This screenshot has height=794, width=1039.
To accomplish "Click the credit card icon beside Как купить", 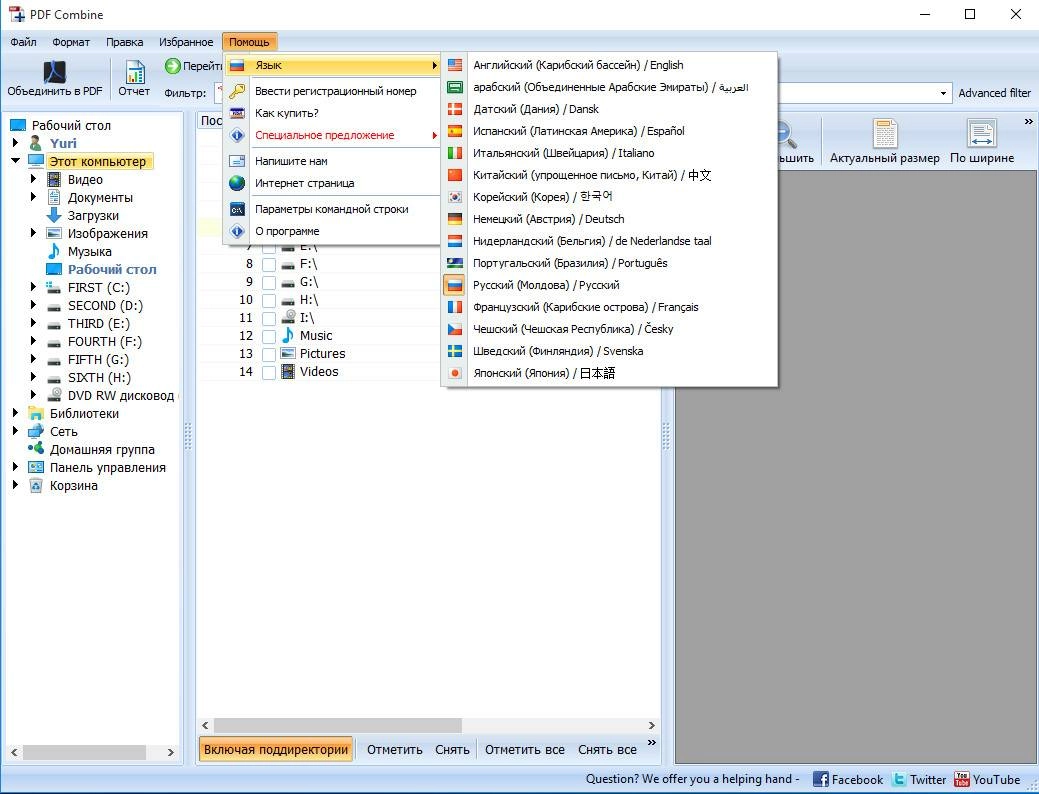I will [x=237, y=113].
